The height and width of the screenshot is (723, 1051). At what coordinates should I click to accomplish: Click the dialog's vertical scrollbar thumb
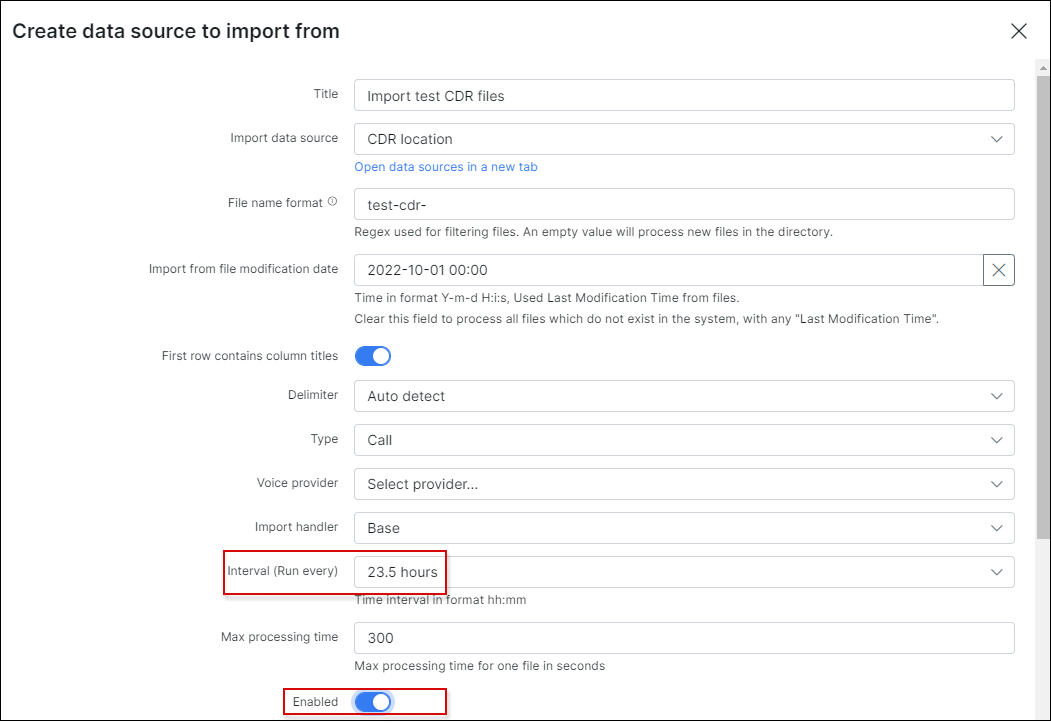1043,300
